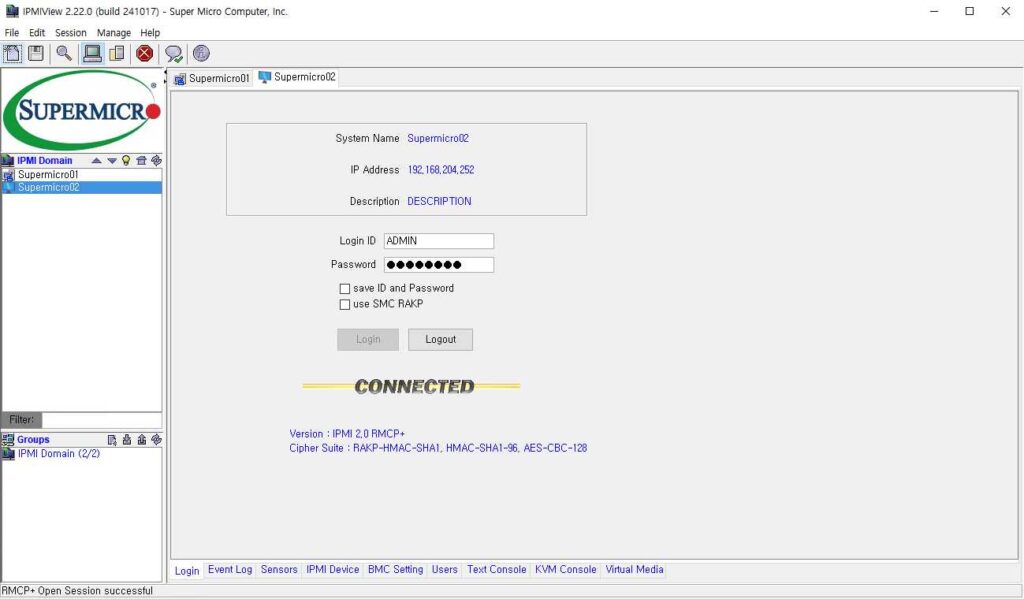Screen dimensions: 1024x599
Task: Click the IPMI Domain (2/2) group icon
Action: 8,454
